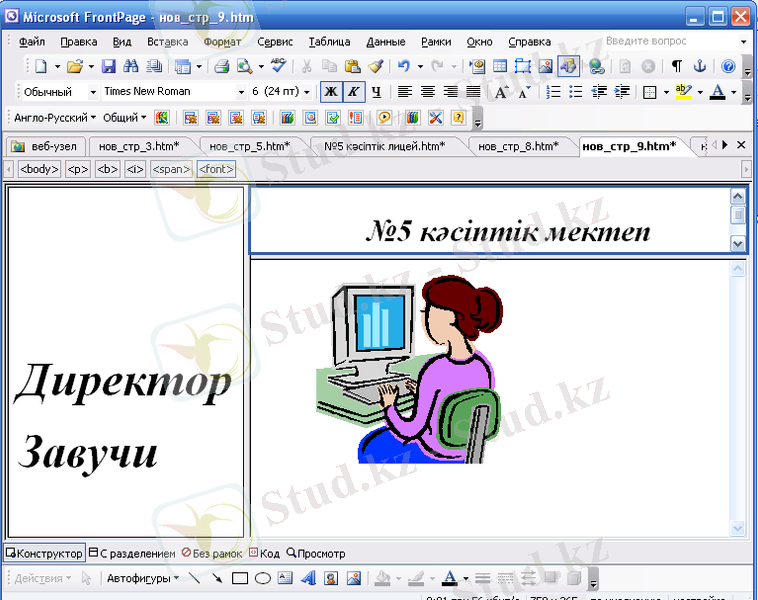Apply the font color A swatch
This screenshot has width=758, height=600.
pyautogui.click(x=717, y=92)
